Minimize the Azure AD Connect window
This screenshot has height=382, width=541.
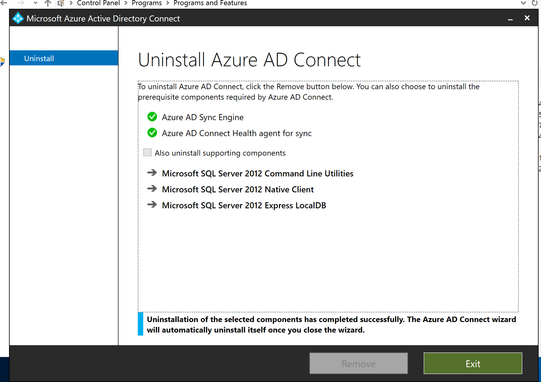510,19
